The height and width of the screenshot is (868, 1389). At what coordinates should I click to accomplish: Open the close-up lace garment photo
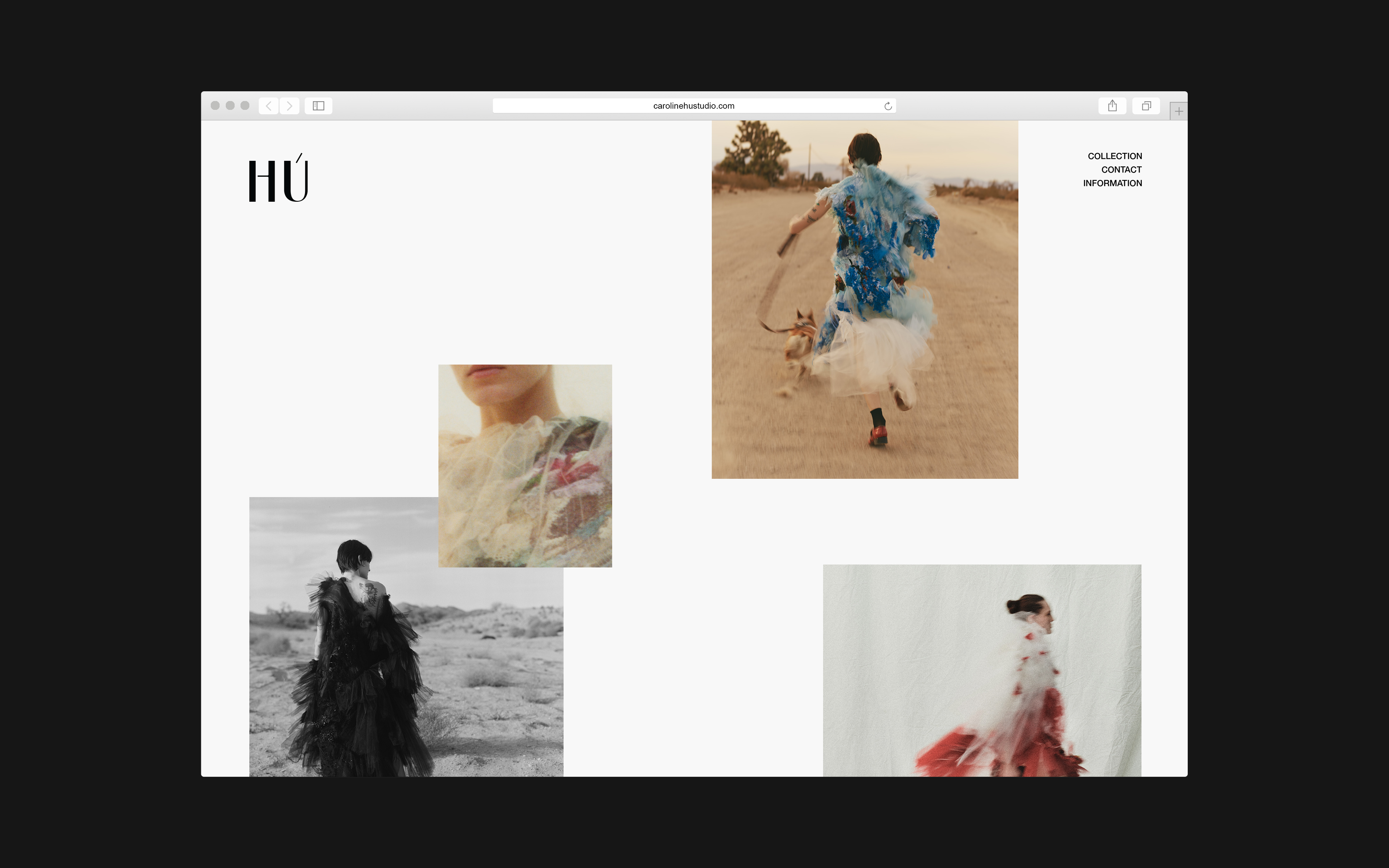(525, 465)
